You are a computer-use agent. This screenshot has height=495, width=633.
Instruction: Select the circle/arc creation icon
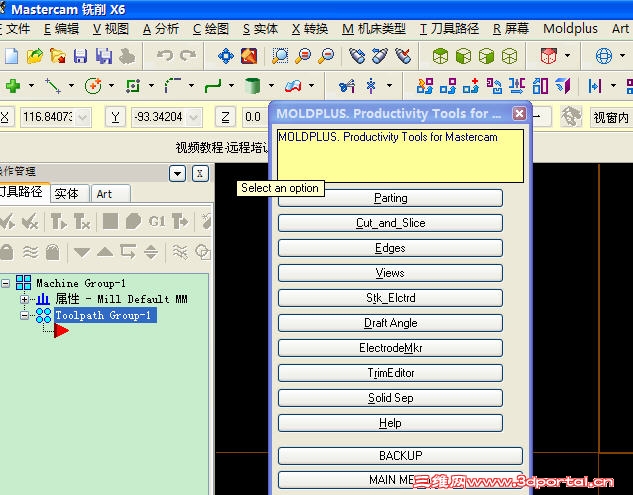click(x=93, y=86)
